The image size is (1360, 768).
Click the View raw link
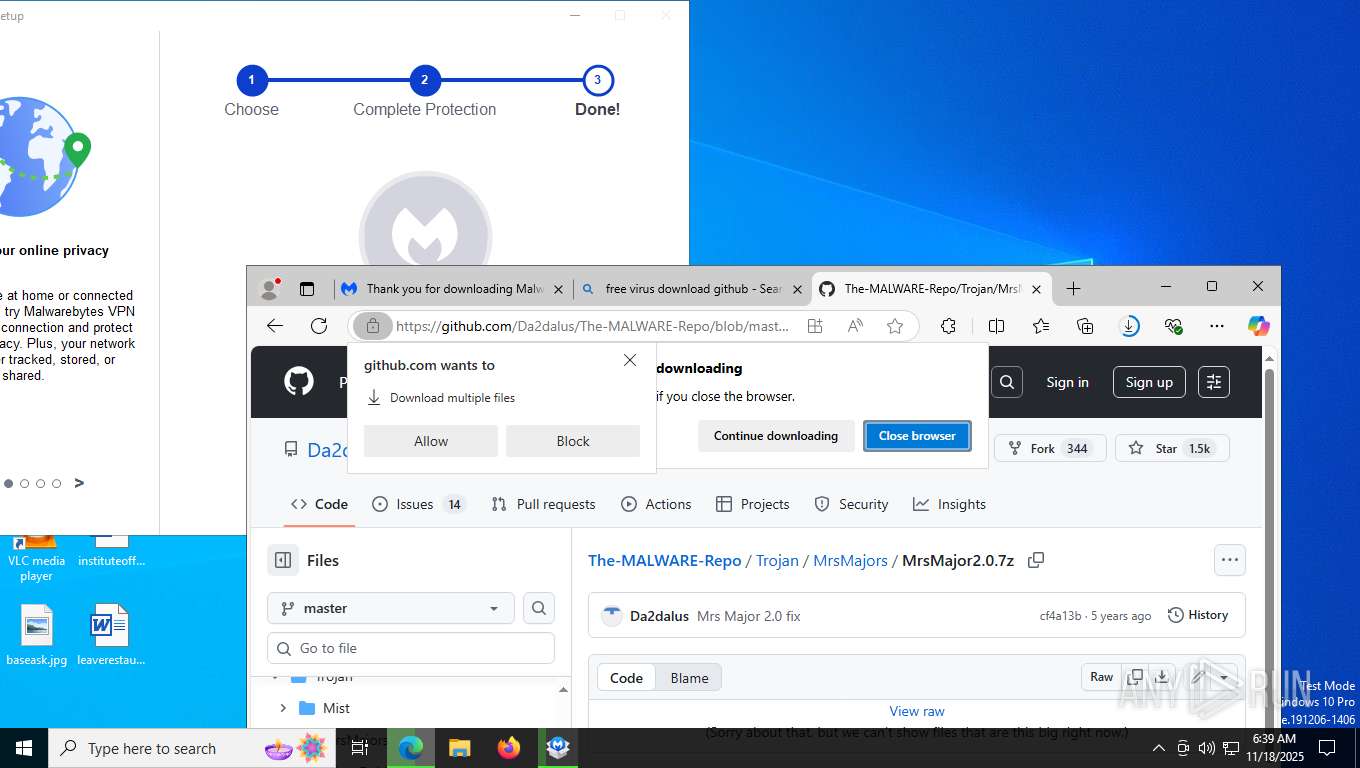click(x=917, y=711)
